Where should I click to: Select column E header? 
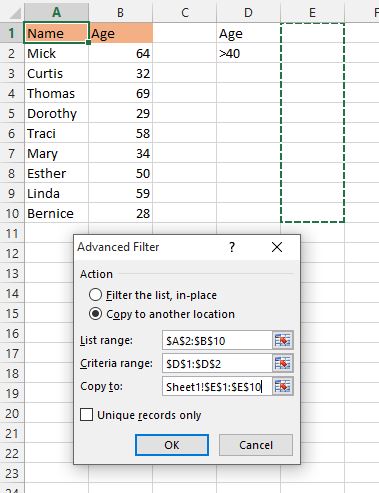pos(312,13)
